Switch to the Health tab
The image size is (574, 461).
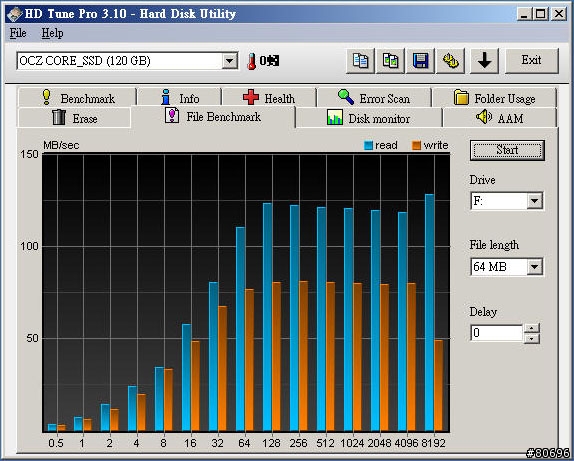pos(269,98)
